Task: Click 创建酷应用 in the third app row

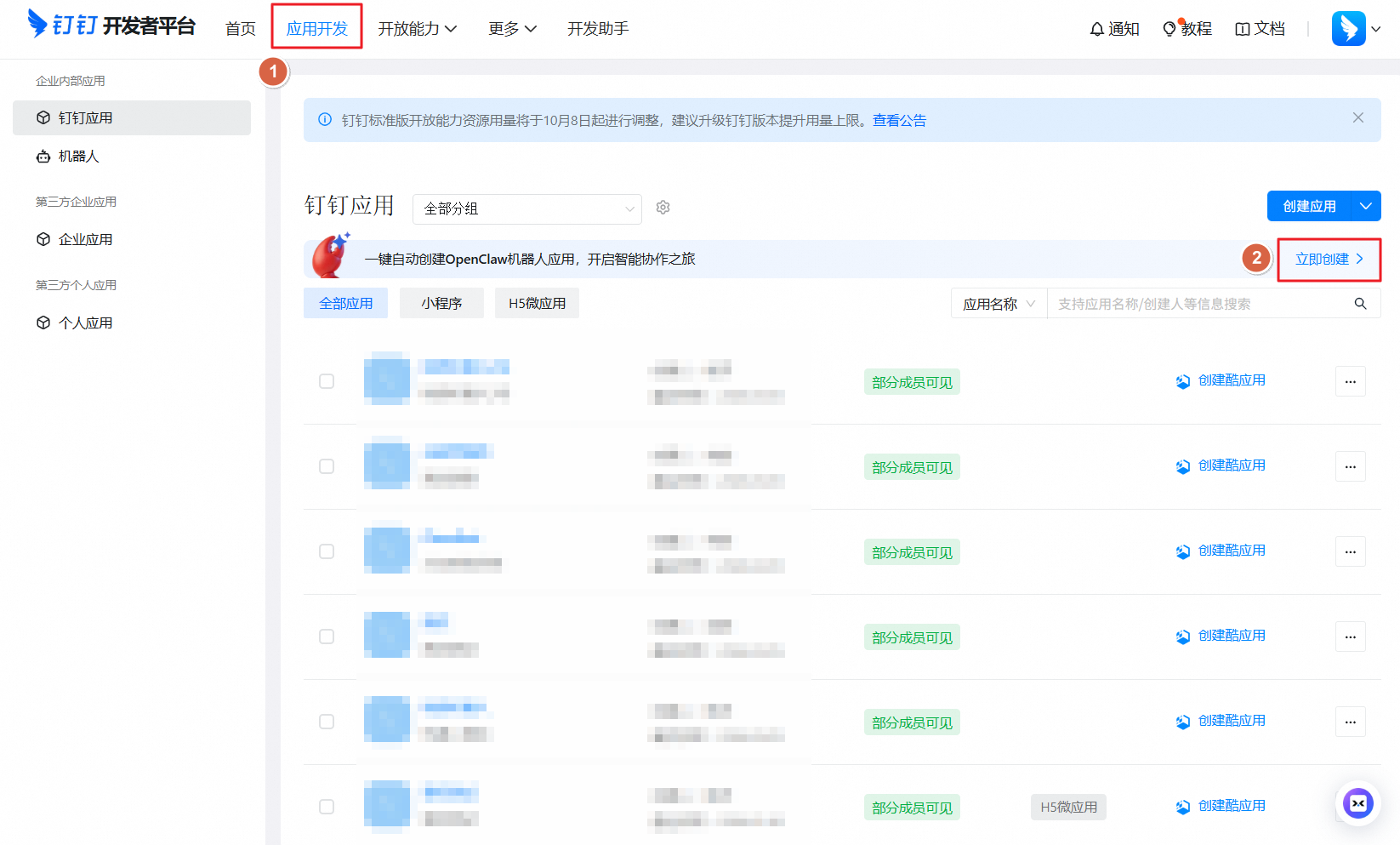Action: [1221, 551]
